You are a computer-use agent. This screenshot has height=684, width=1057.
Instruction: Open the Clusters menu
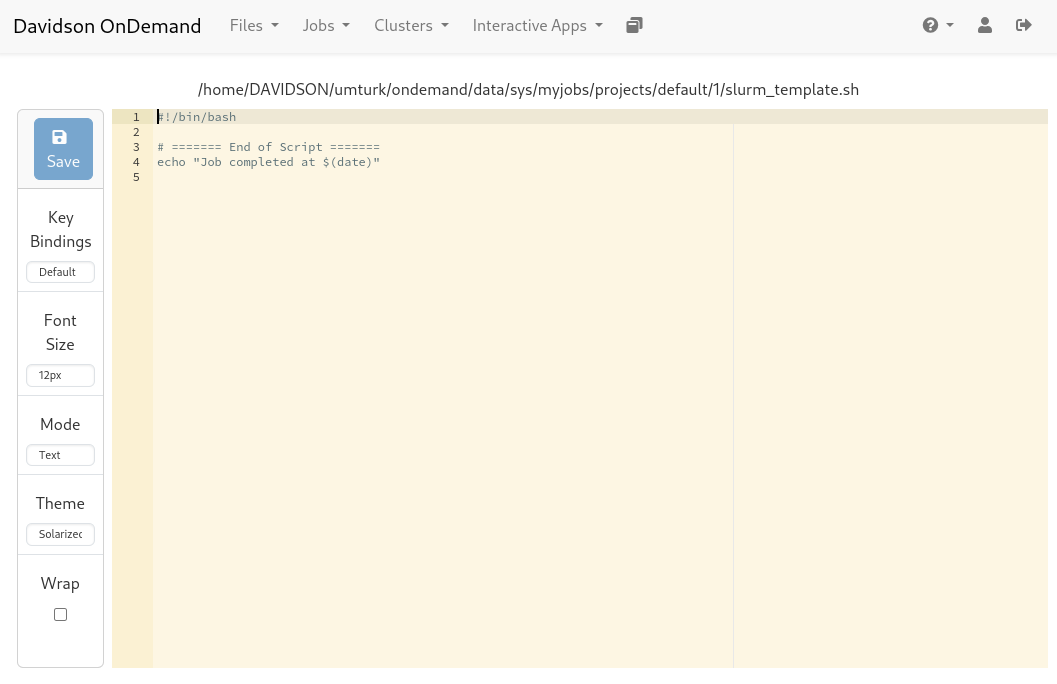[411, 26]
